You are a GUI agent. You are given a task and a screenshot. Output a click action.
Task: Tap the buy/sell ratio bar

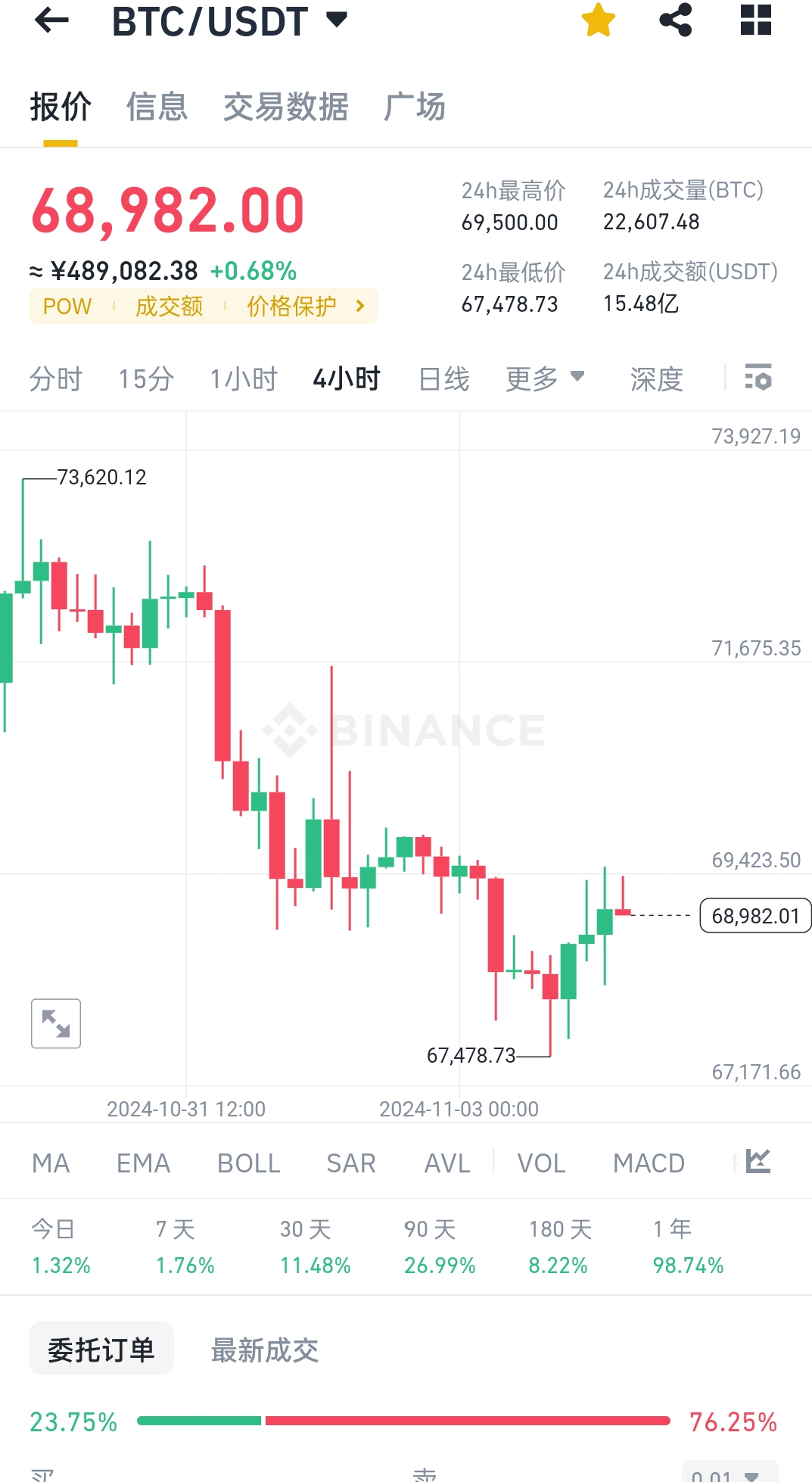403,1421
